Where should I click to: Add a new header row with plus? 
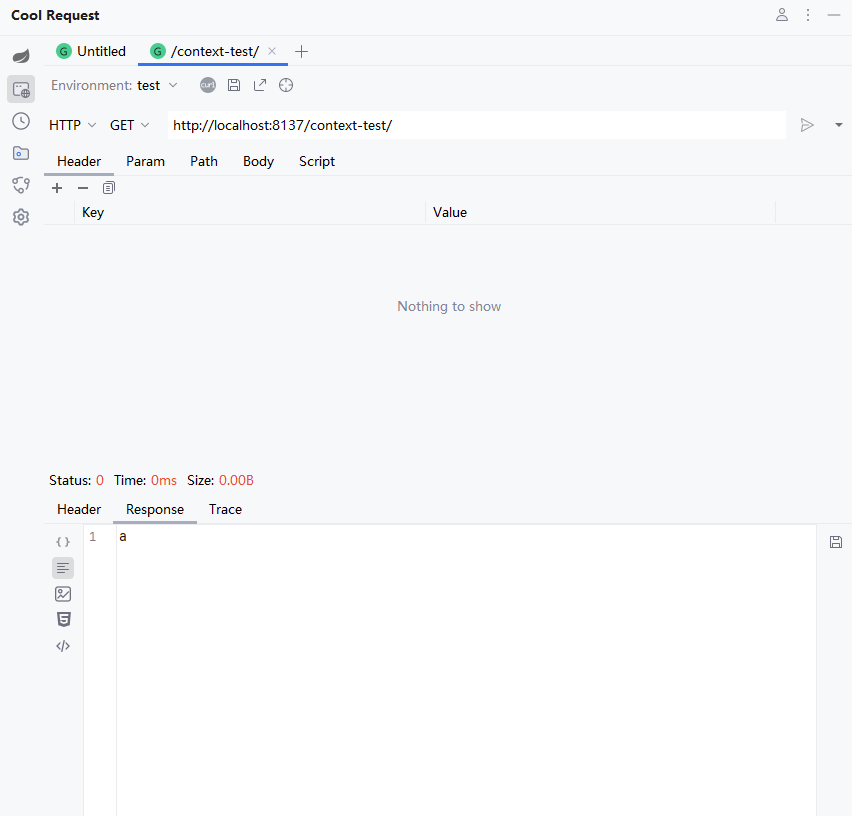pos(57,188)
